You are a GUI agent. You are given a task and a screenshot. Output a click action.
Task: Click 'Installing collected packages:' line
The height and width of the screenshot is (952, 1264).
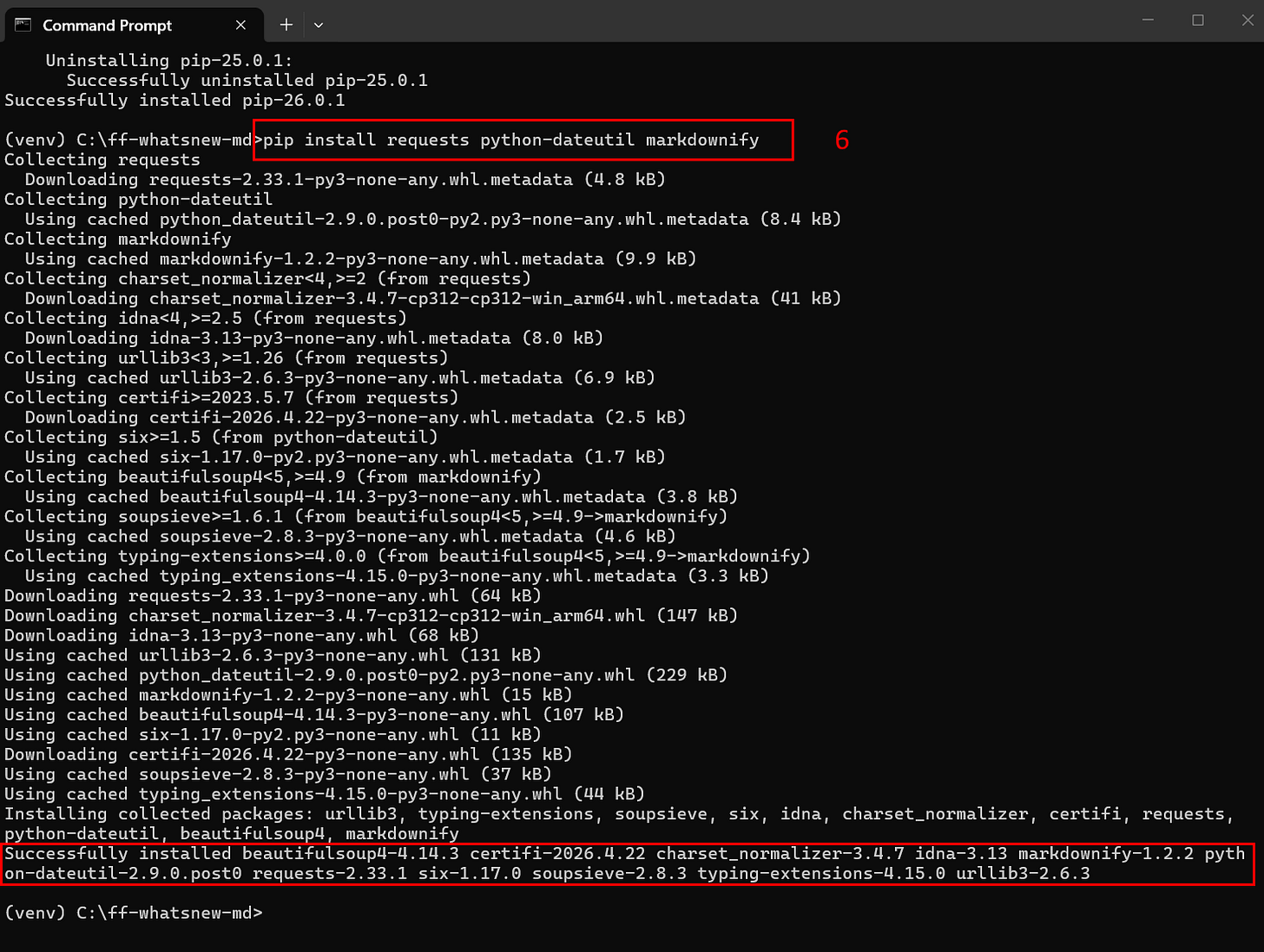(x=620, y=824)
